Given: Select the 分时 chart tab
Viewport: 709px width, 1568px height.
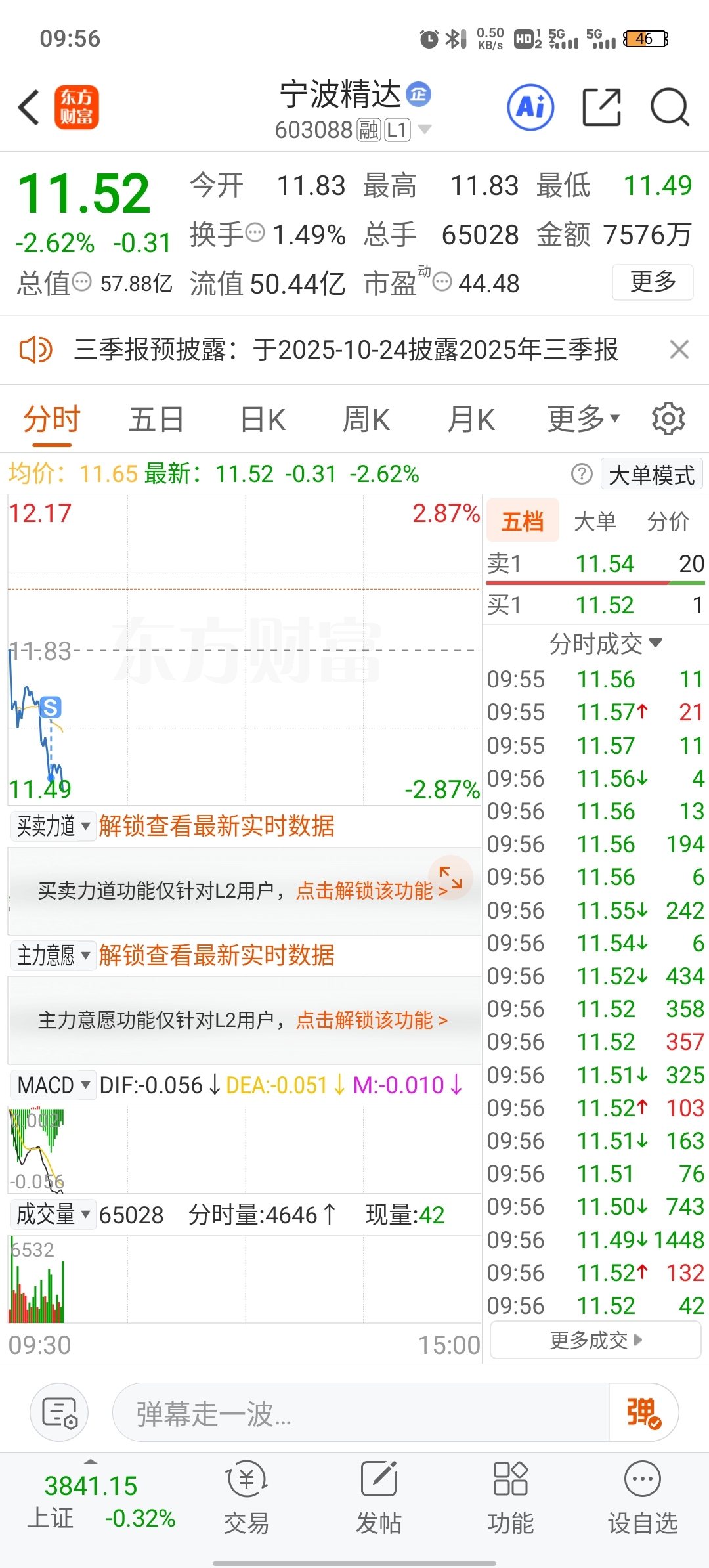Looking at the screenshot, I should (x=52, y=420).
